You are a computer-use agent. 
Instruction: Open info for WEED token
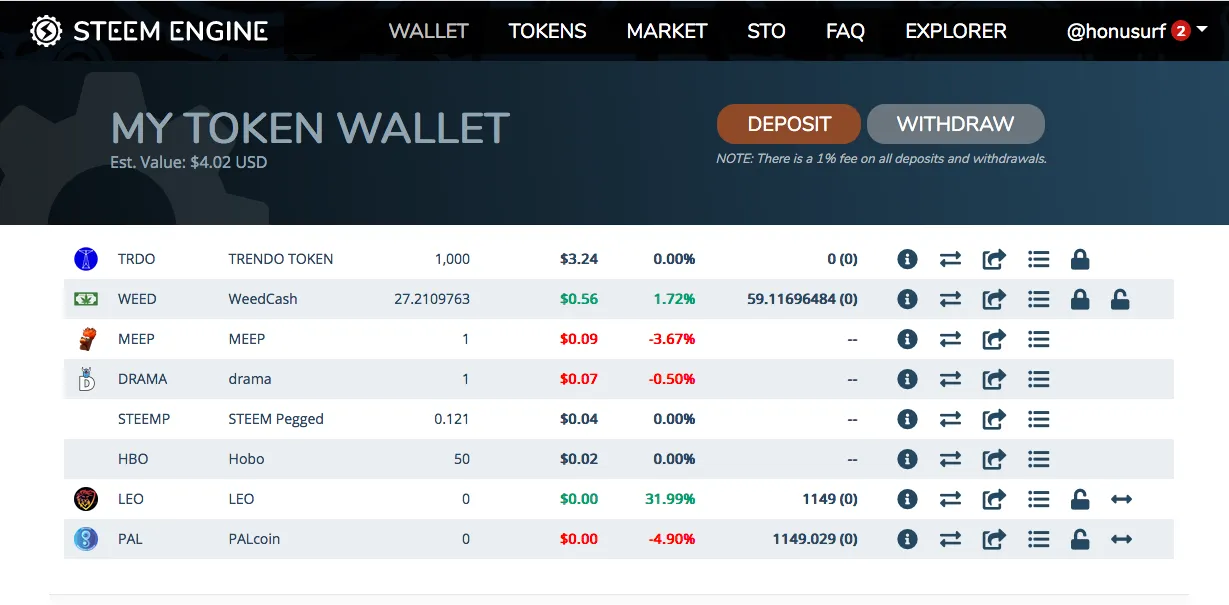pos(907,299)
